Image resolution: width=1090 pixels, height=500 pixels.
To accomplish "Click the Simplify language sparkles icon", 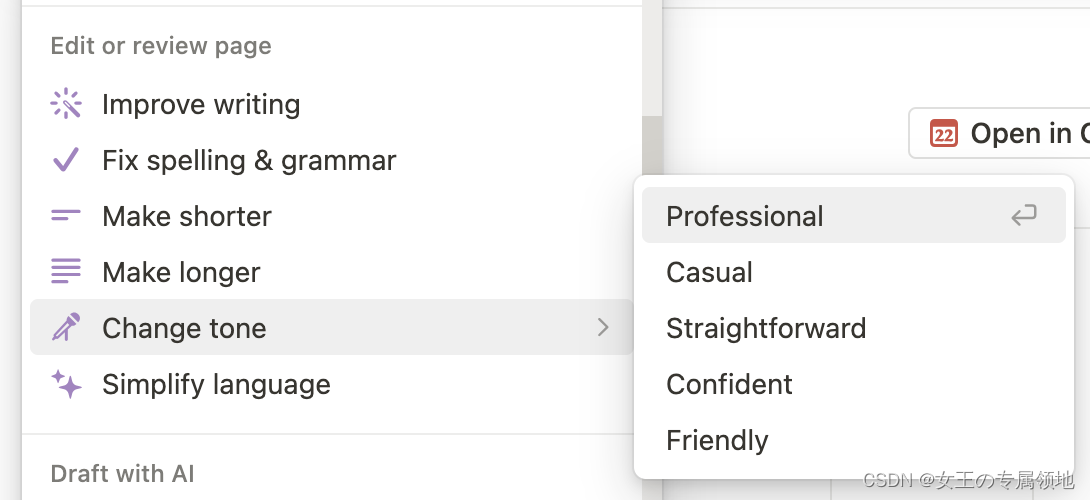I will point(66,384).
